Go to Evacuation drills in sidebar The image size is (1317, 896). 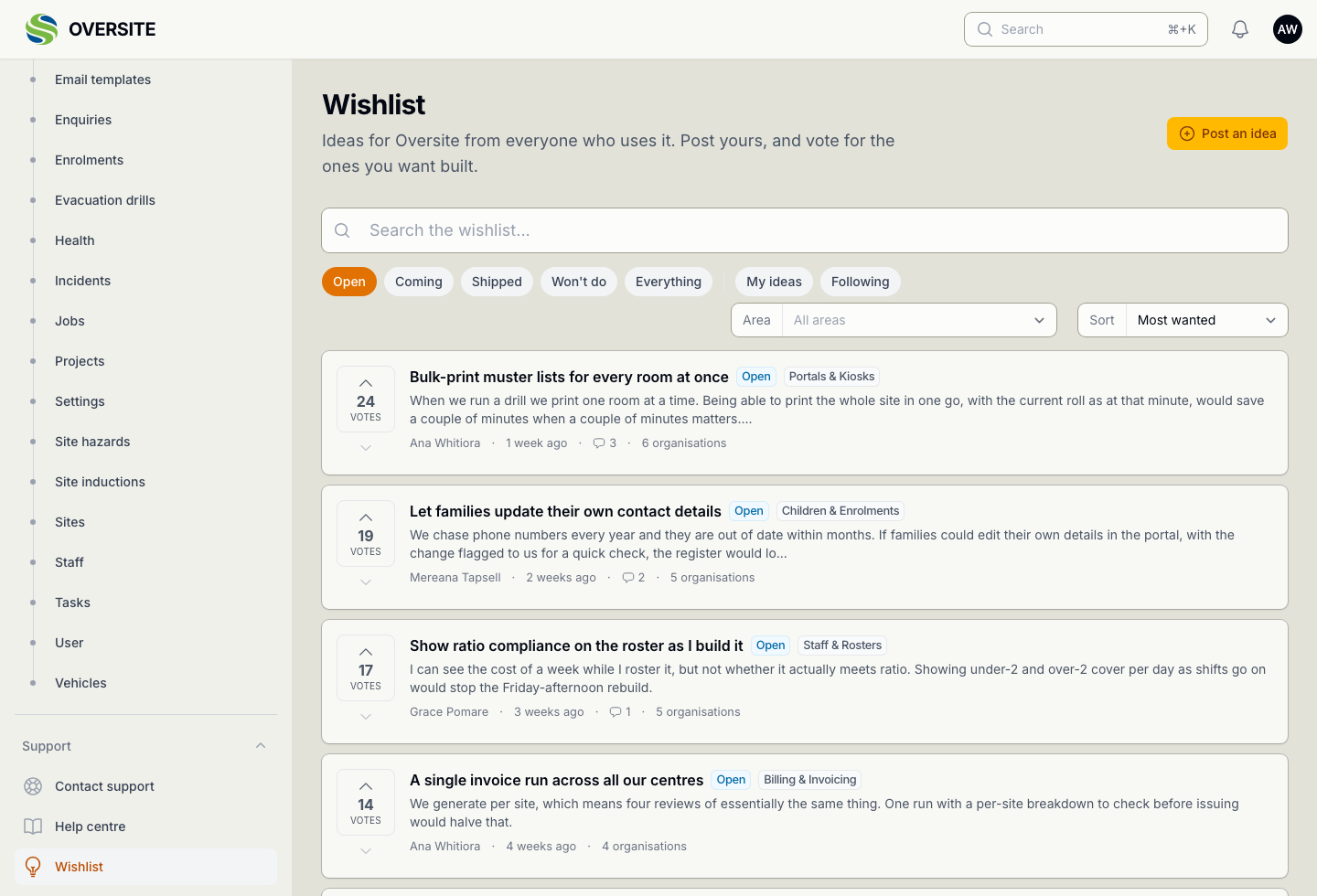pos(105,200)
